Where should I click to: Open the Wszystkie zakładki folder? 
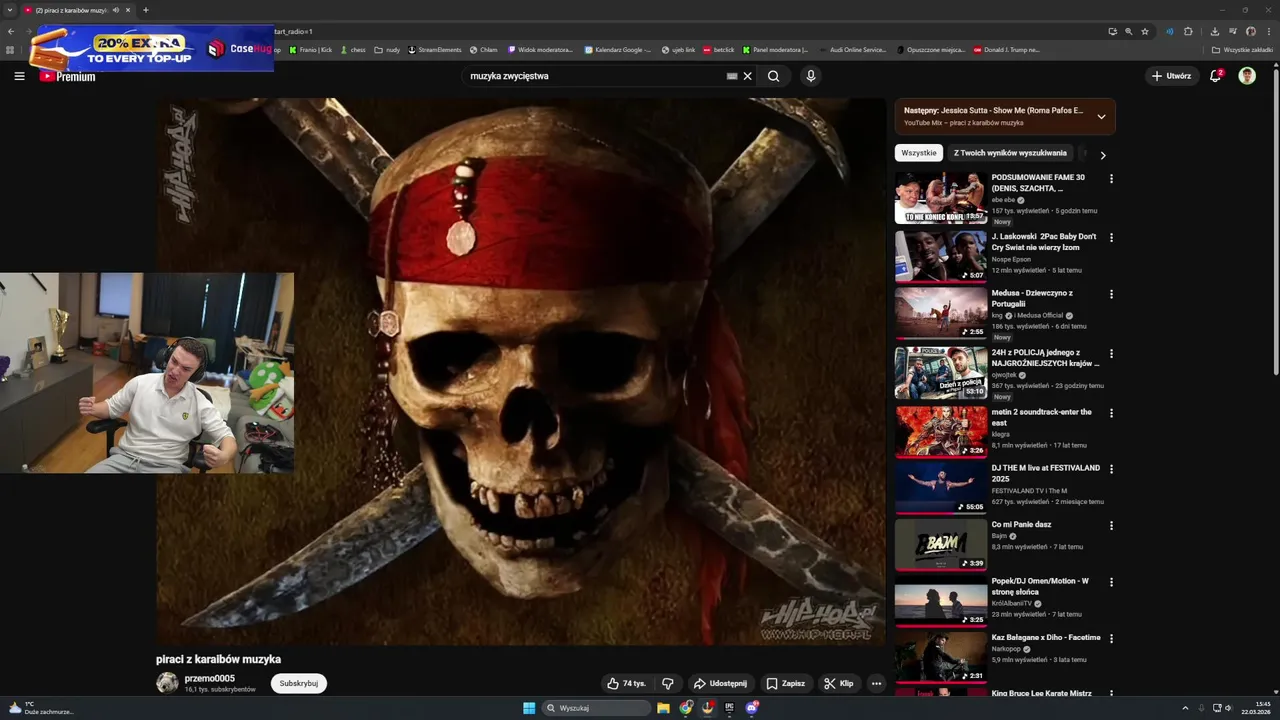(x=1242, y=49)
